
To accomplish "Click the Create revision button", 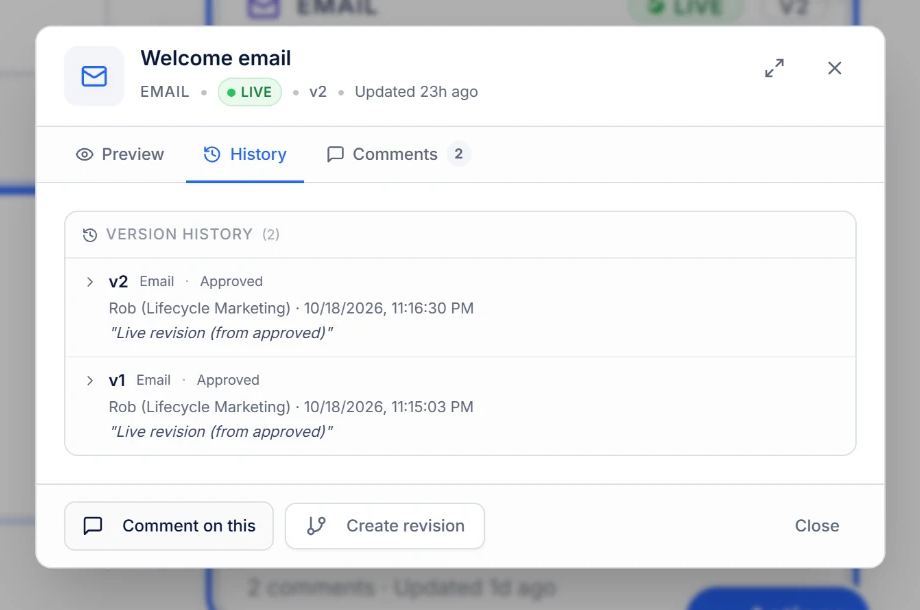I will (385, 526).
